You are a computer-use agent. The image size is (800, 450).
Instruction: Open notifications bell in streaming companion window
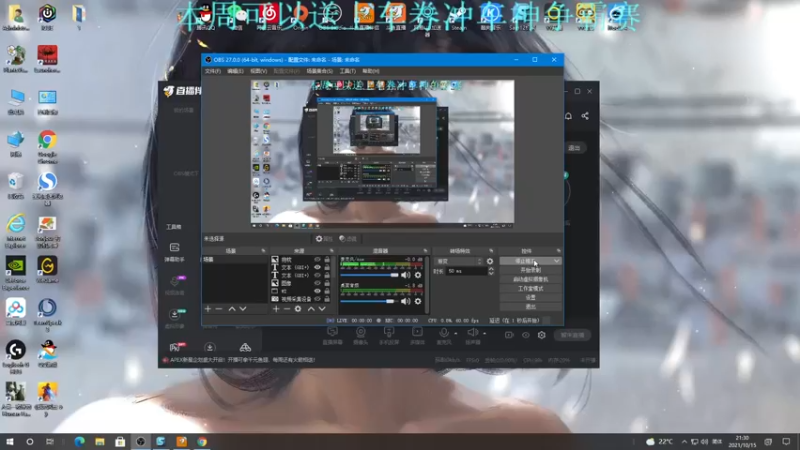tap(568, 116)
